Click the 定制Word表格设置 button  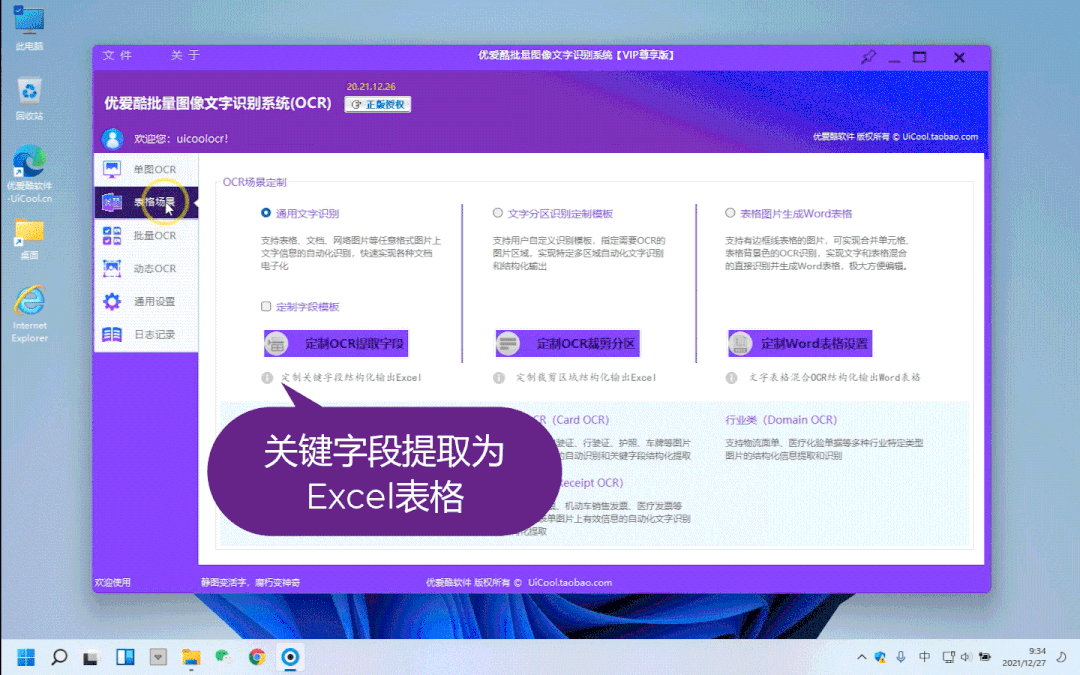[800, 344]
